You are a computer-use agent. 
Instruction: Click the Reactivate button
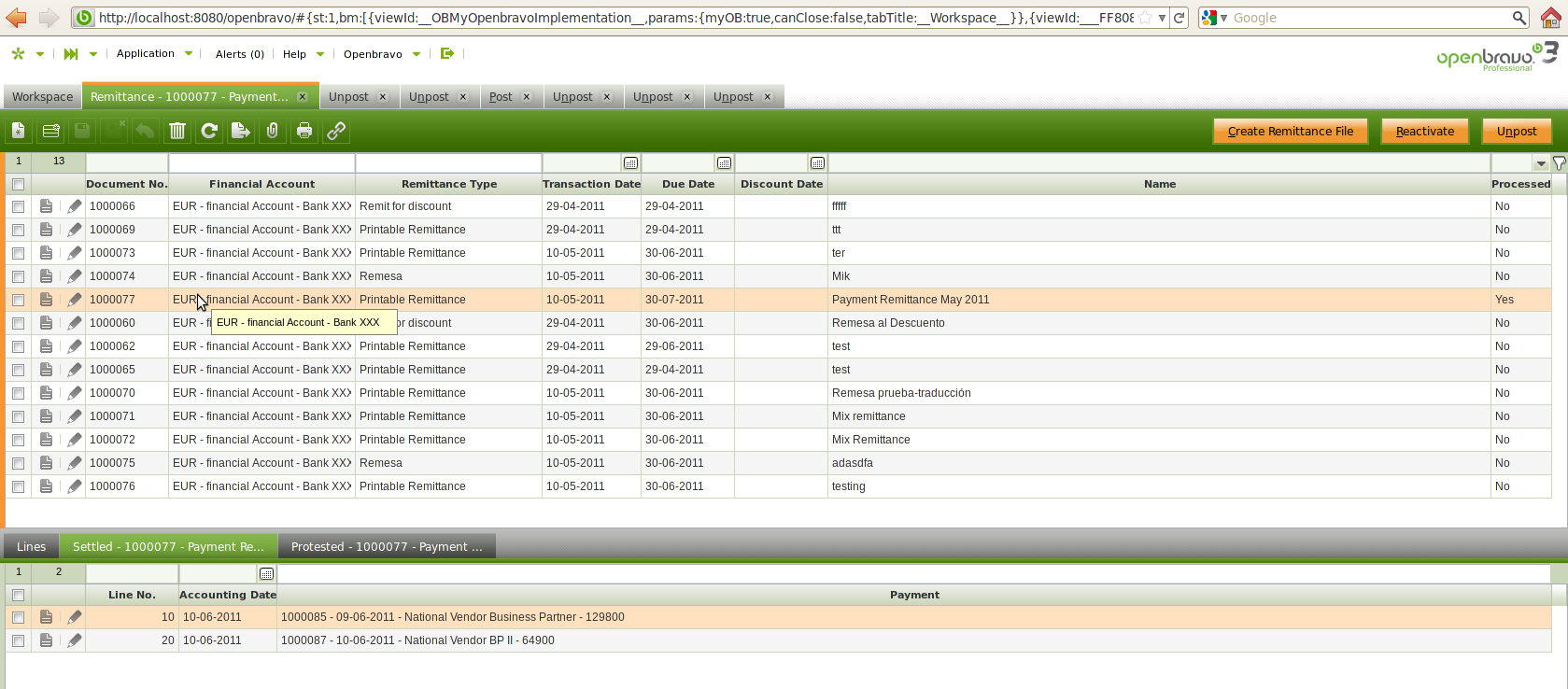[1425, 132]
